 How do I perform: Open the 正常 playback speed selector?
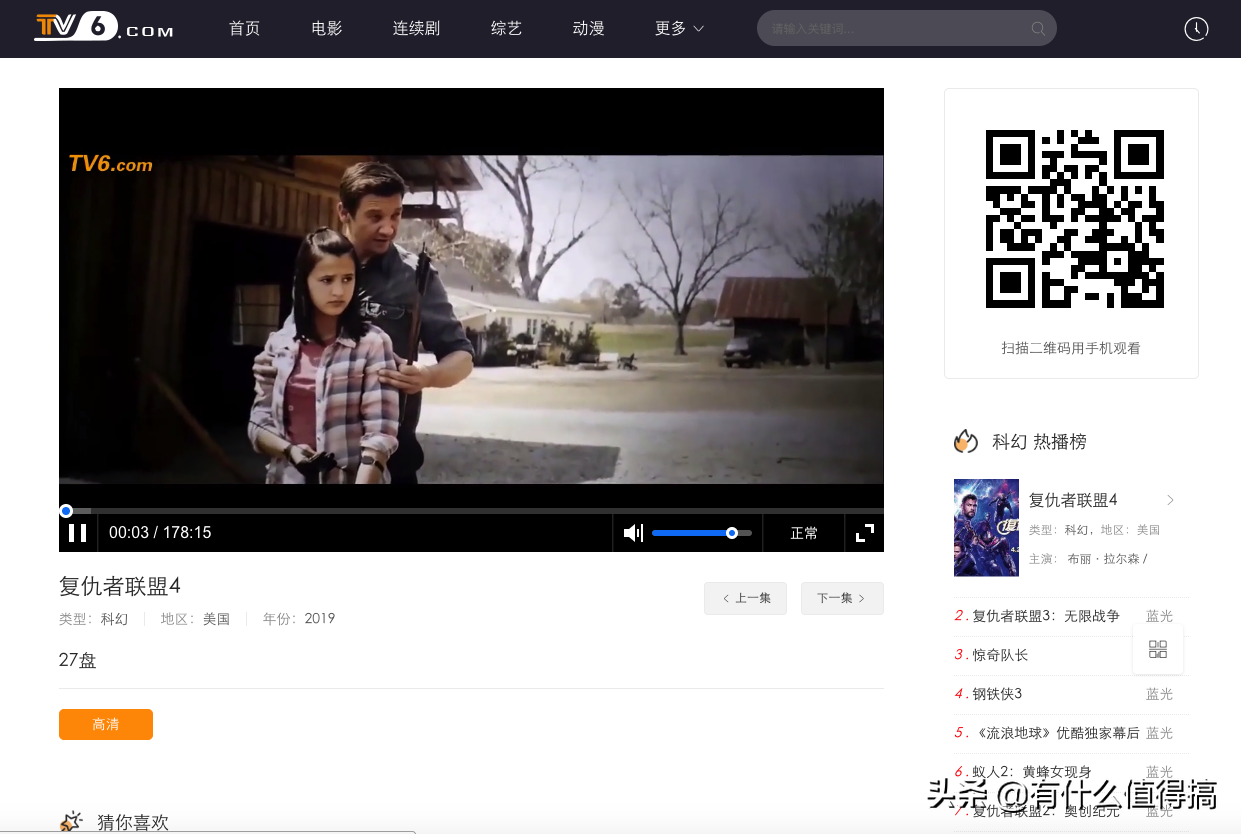pos(804,533)
